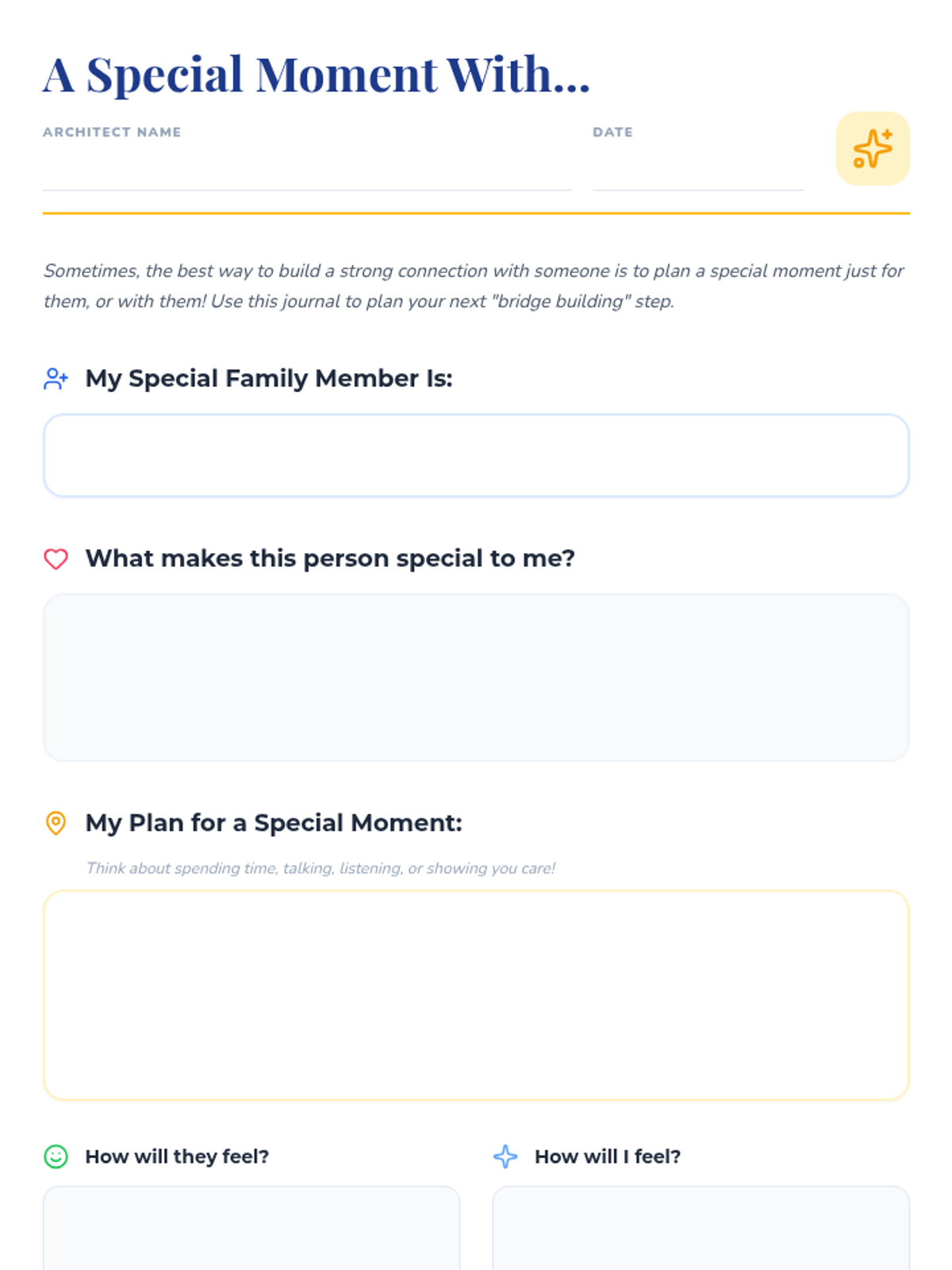Viewport: 952px width, 1270px height.
Task: Click the "My Plan for a Special Moment:" heading
Action: tap(274, 823)
